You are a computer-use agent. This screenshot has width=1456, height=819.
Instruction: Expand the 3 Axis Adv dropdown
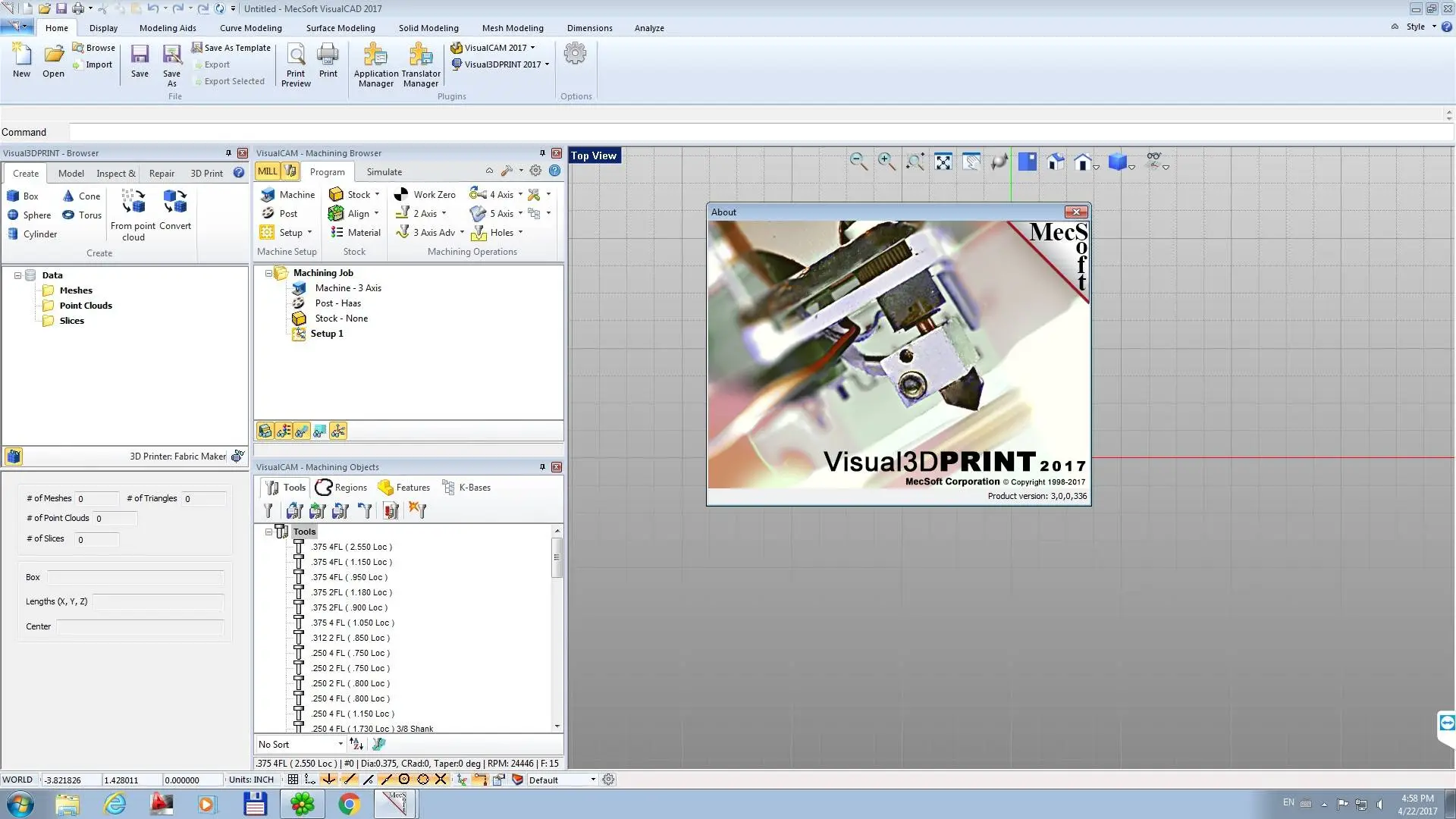[x=462, y=232]
